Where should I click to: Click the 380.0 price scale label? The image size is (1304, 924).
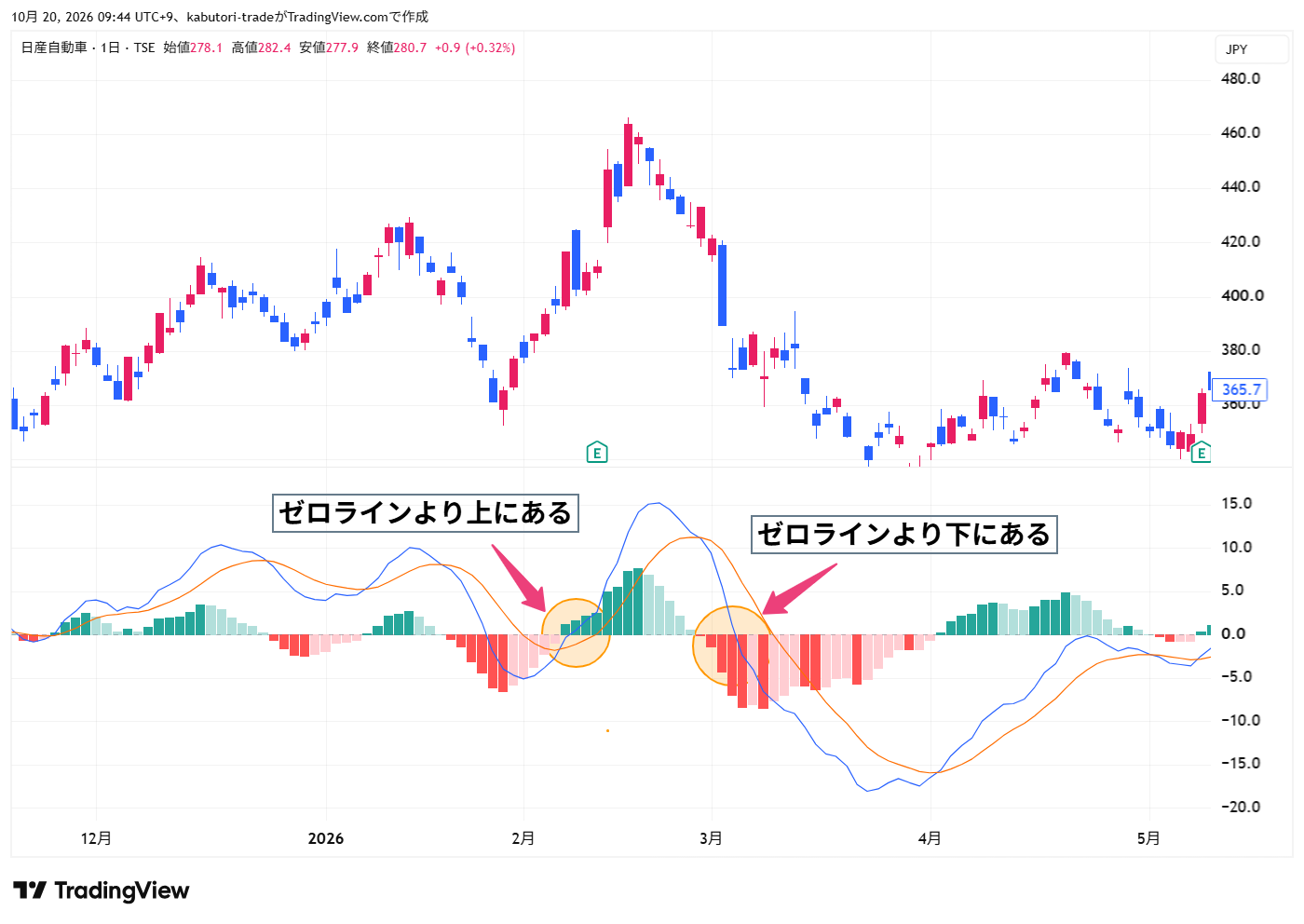[1241, 349]
